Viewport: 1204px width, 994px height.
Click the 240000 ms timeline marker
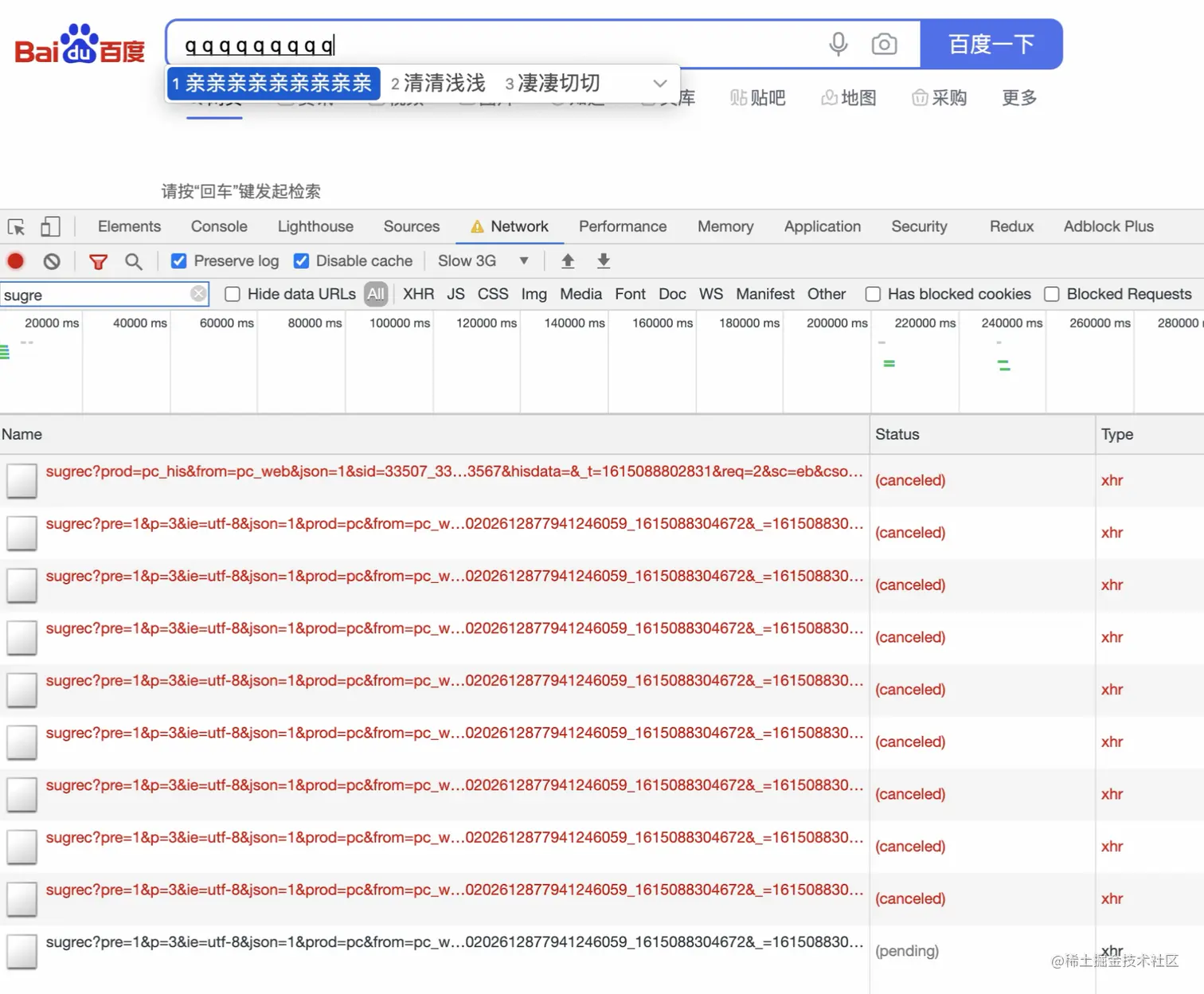1011,323
